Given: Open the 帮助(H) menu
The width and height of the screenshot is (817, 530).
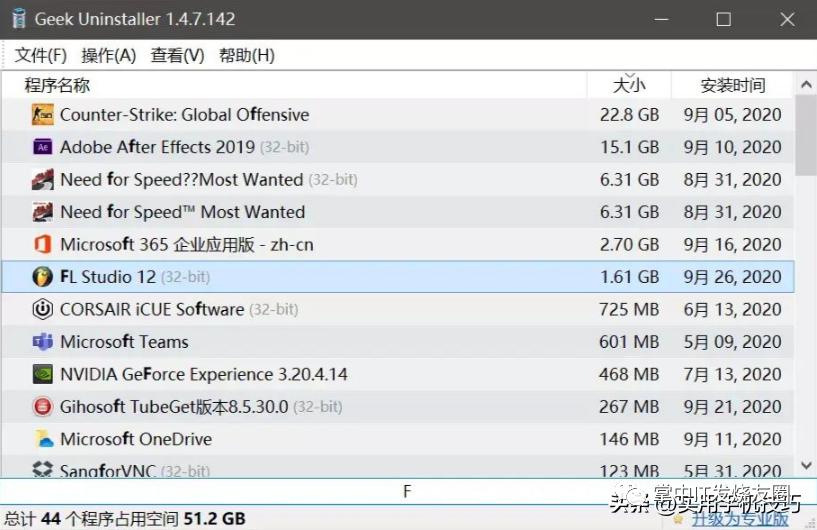Looking at the screenshot, I should (x=246, y=55).
